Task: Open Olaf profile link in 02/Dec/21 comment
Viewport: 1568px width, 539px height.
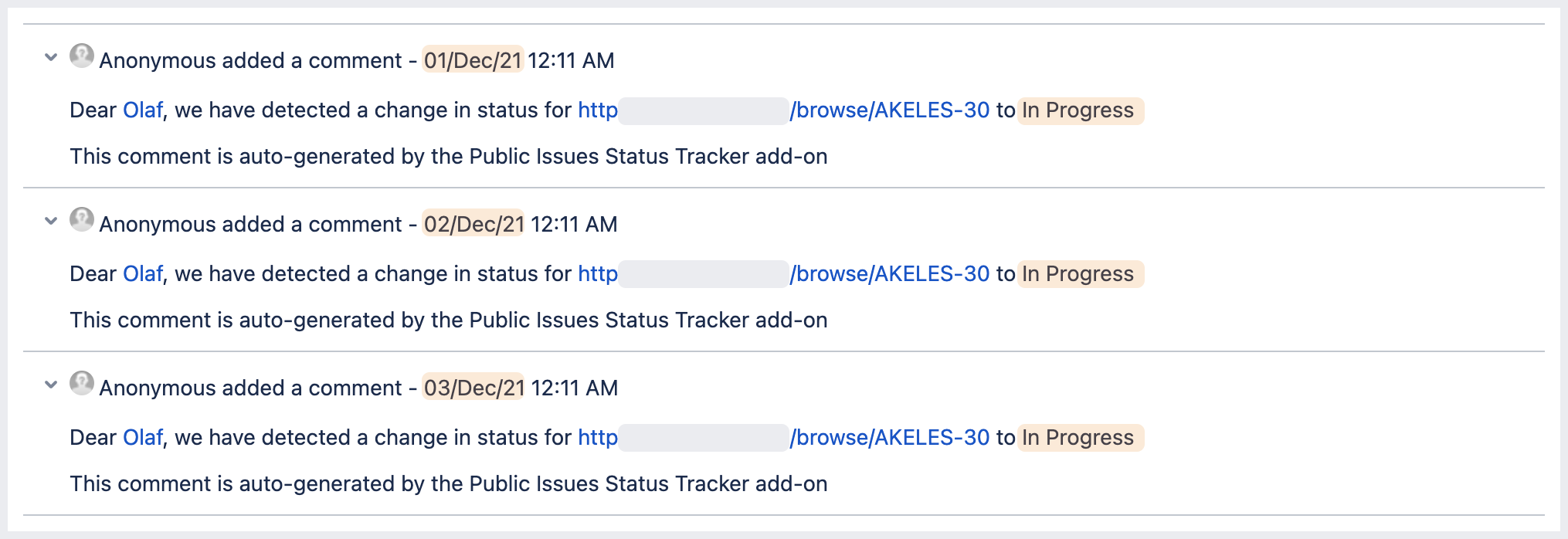Action: point(143,274)
